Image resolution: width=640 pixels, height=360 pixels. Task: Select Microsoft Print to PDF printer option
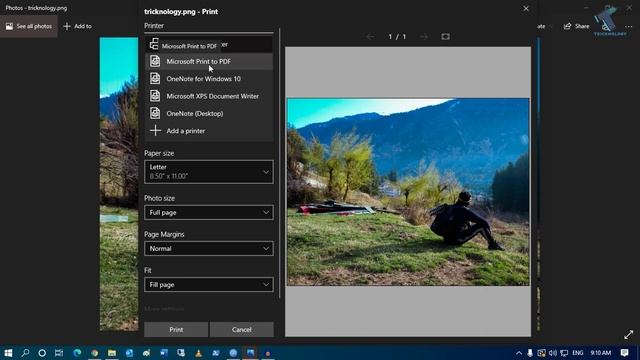click(x=209, y=62)
